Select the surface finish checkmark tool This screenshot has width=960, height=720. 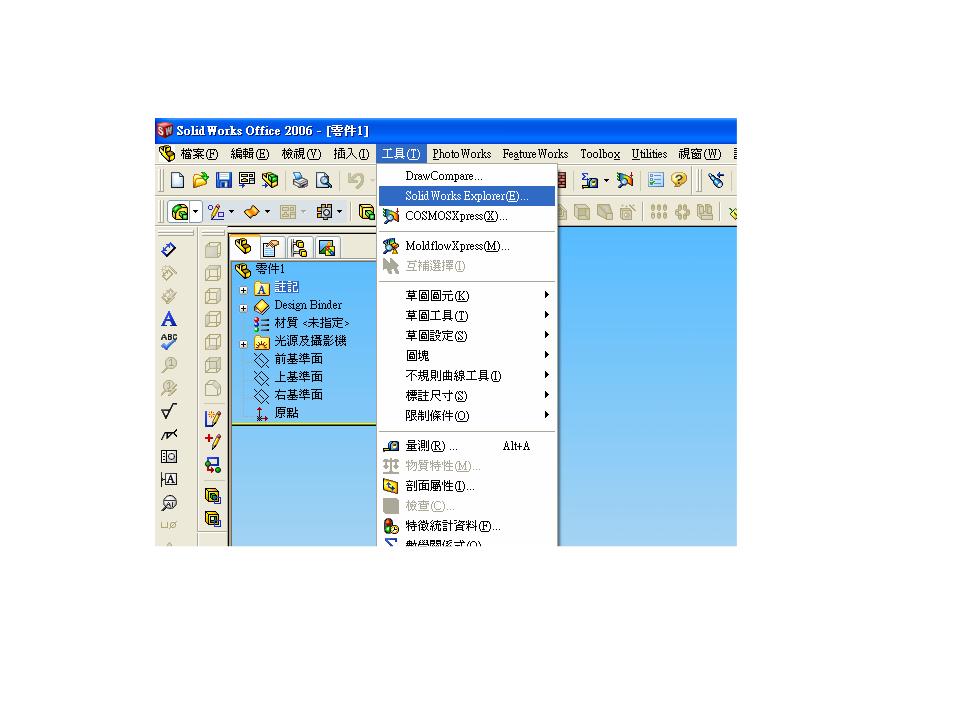click(169, 411)
